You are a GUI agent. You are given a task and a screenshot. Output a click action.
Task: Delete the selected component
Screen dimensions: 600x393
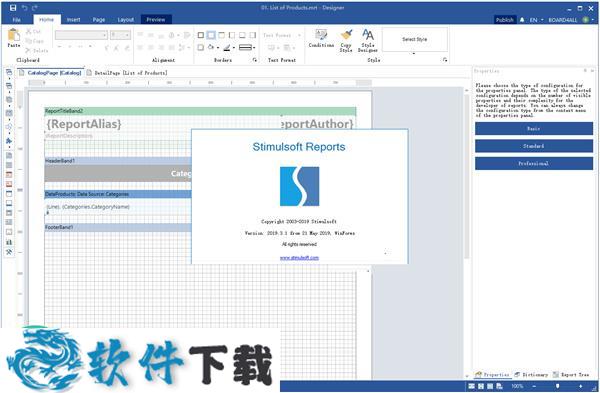[36, 50]
